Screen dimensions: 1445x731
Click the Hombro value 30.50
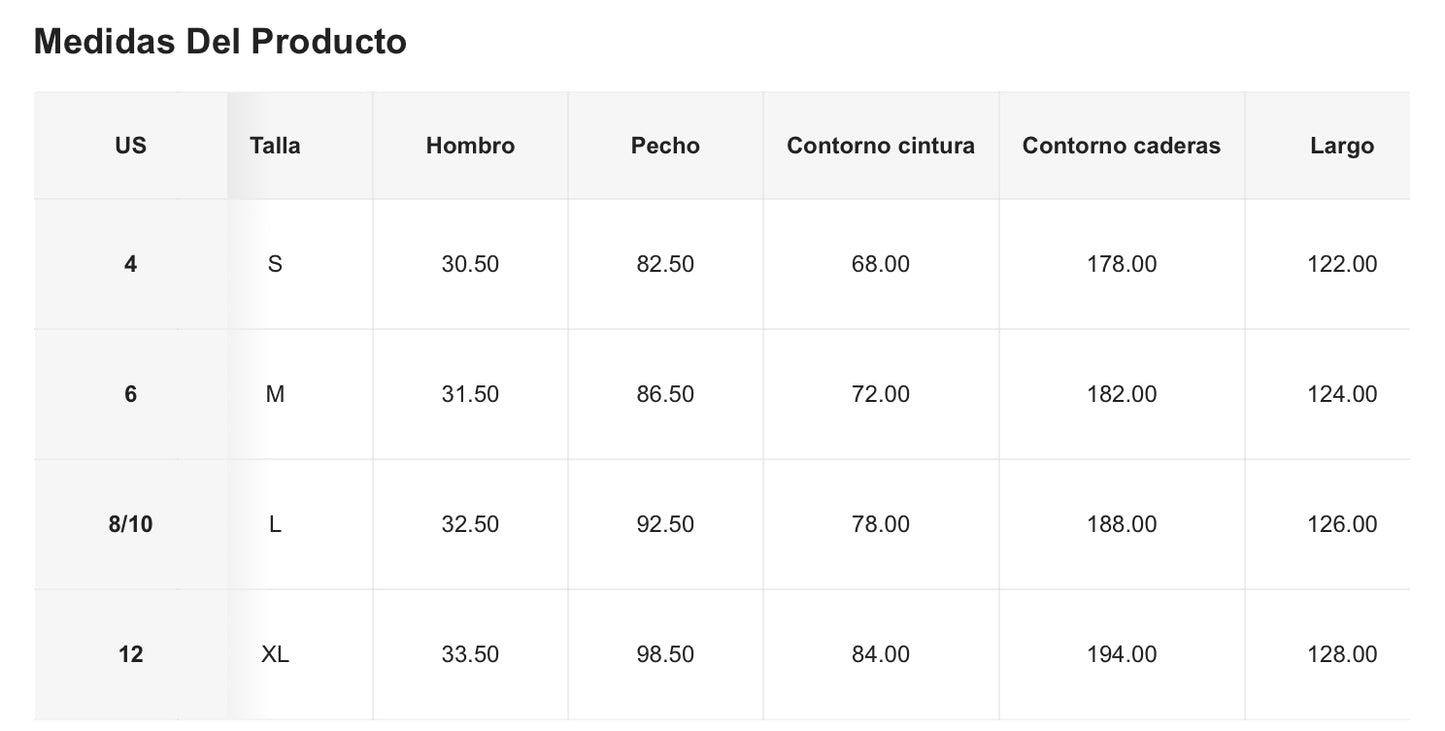(470, 264)
